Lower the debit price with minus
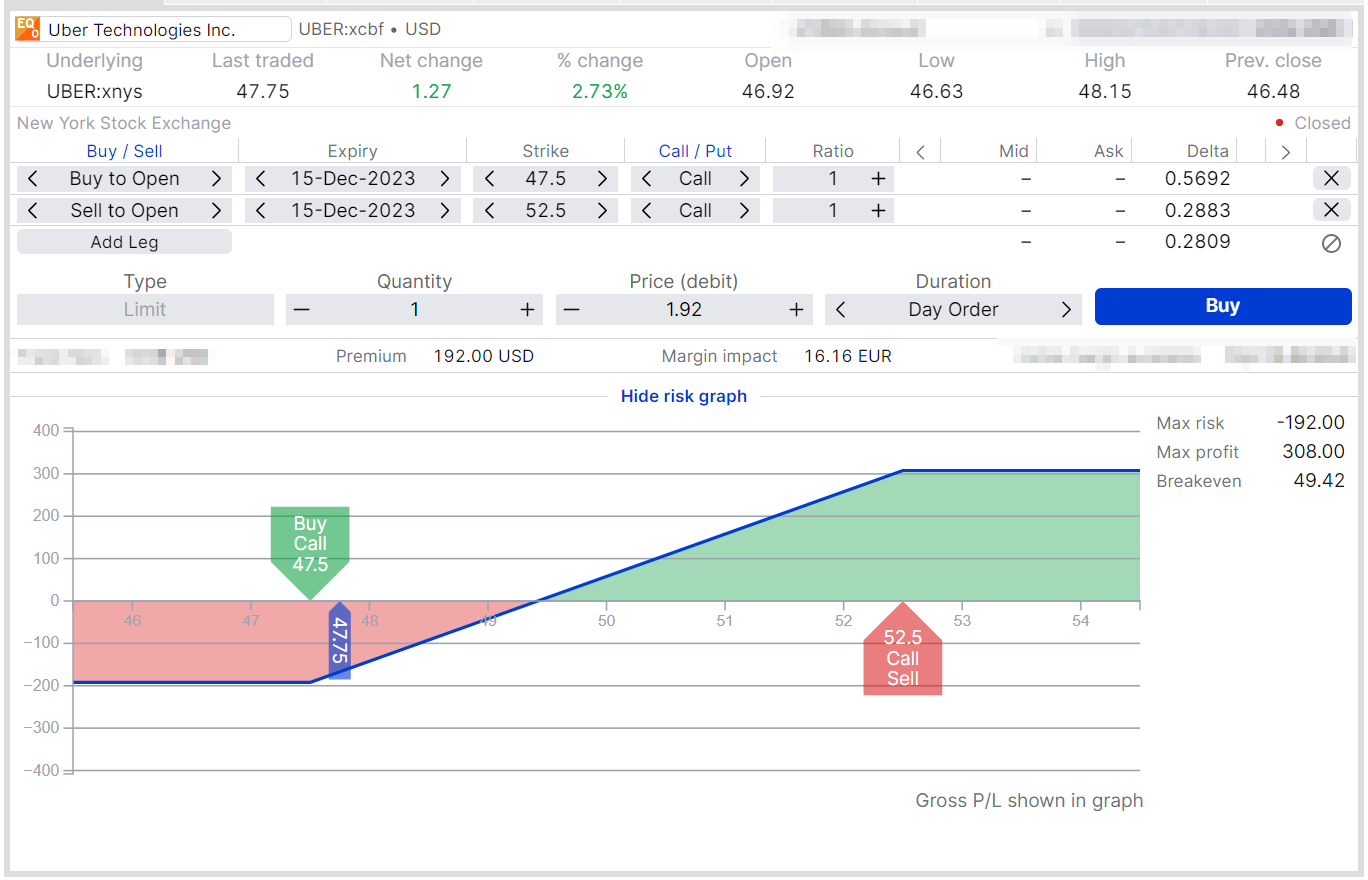1368x880 pixels. (x=571, y=310)
